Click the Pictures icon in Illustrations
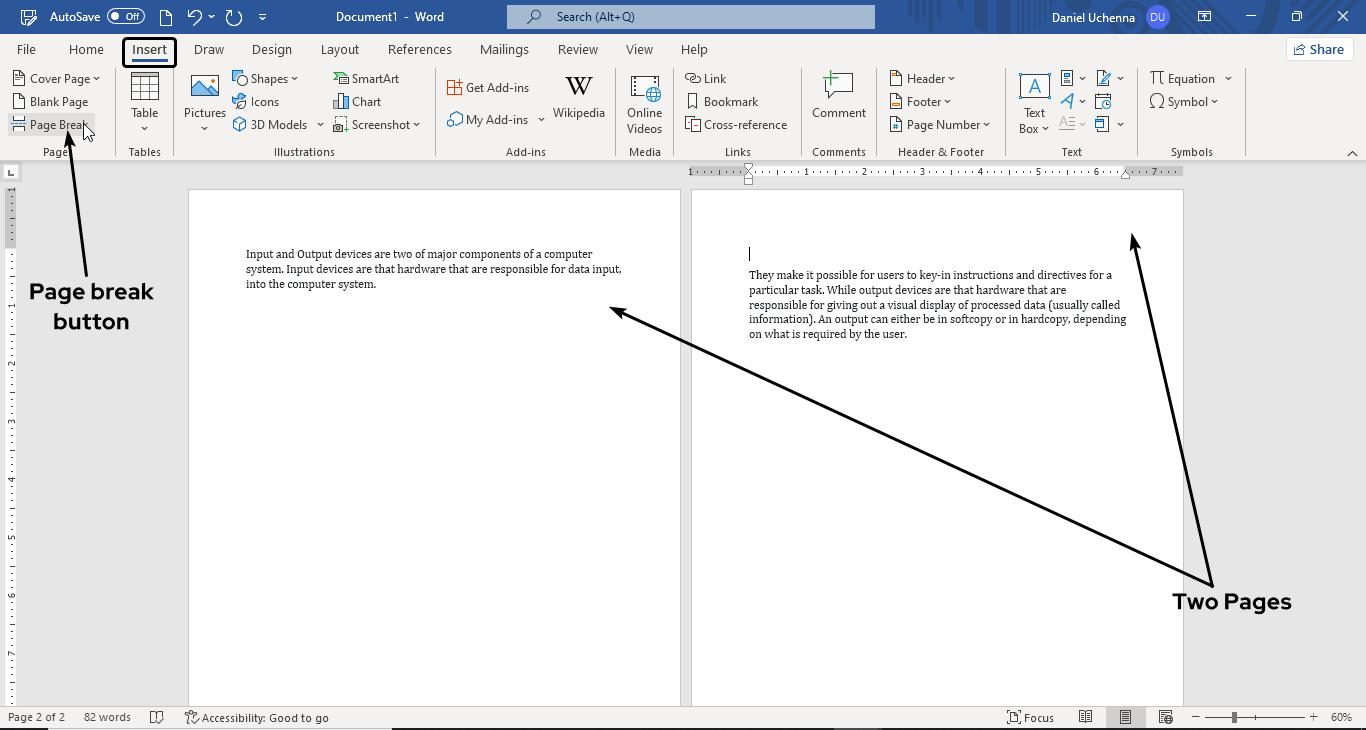Screen dimensions: 1366x730 pos(204,88)
